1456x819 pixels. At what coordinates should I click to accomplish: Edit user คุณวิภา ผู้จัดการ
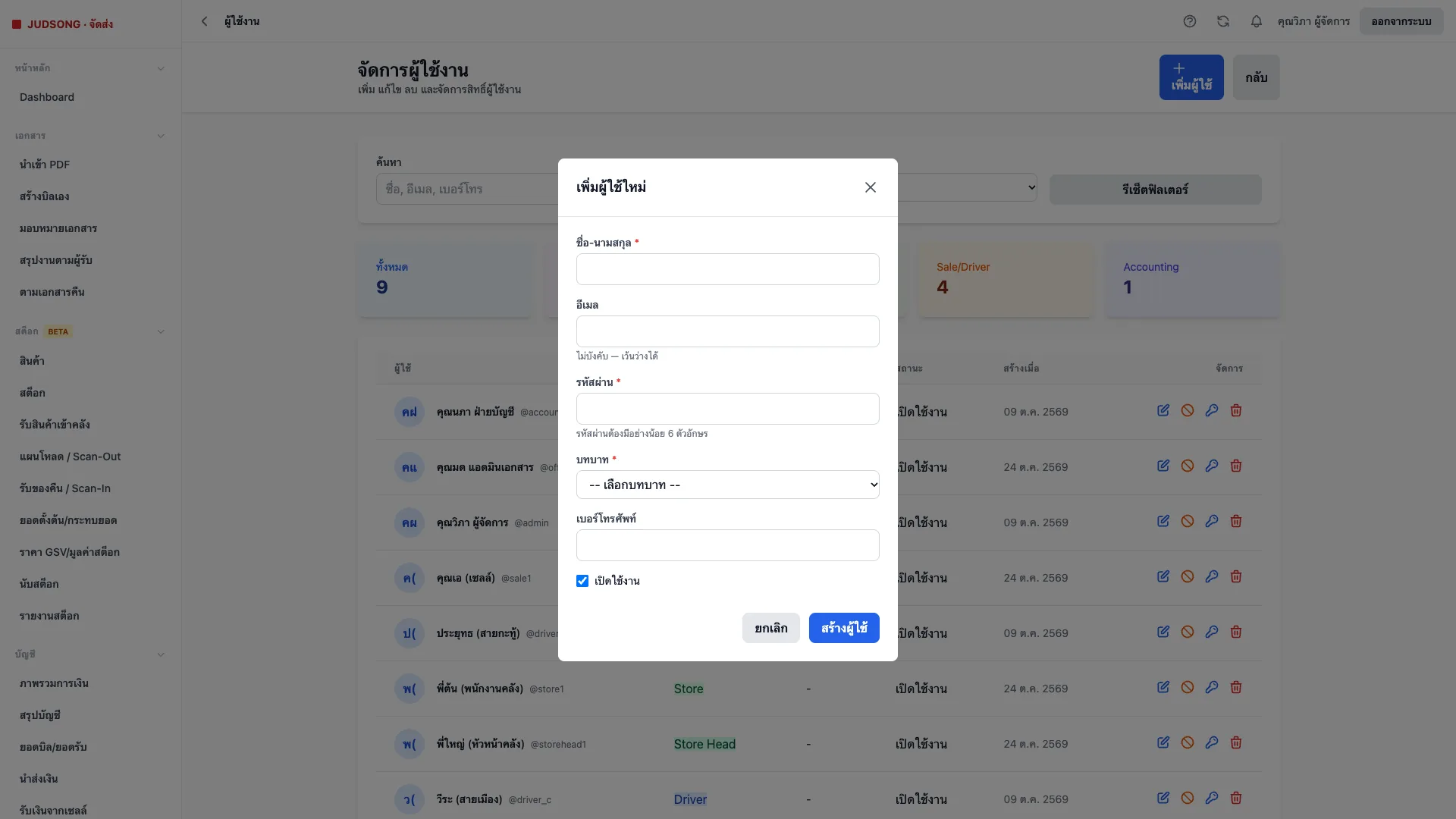1163,521
